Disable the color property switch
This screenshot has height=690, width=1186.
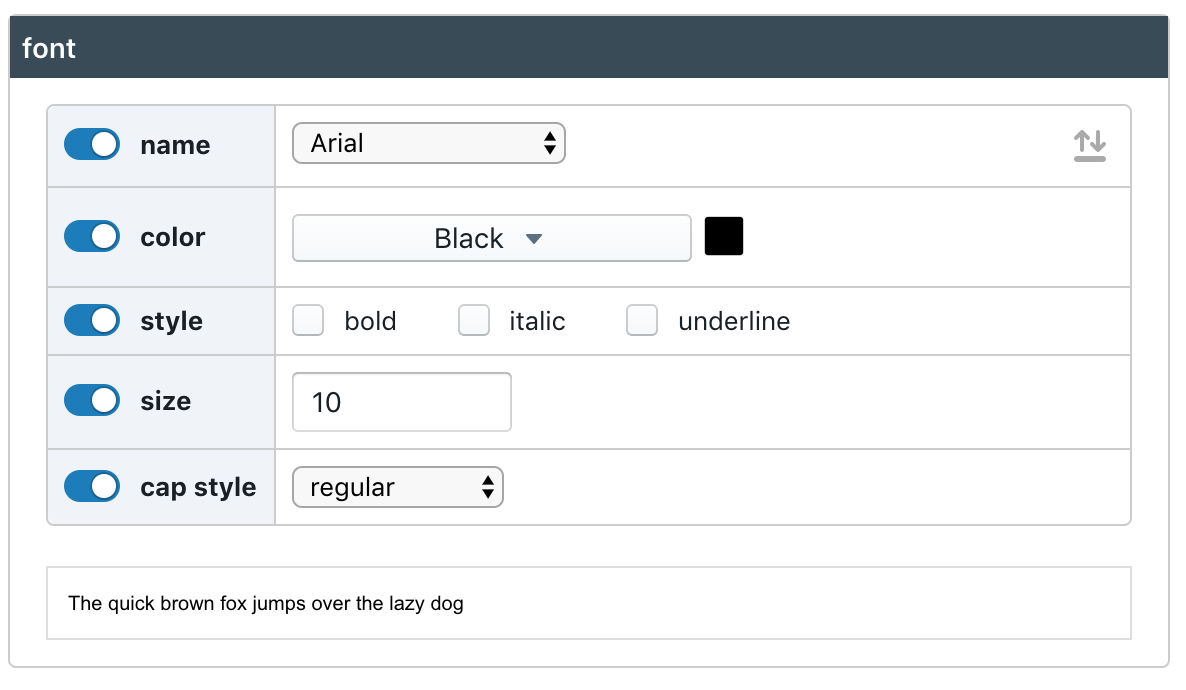coord(92,236)
